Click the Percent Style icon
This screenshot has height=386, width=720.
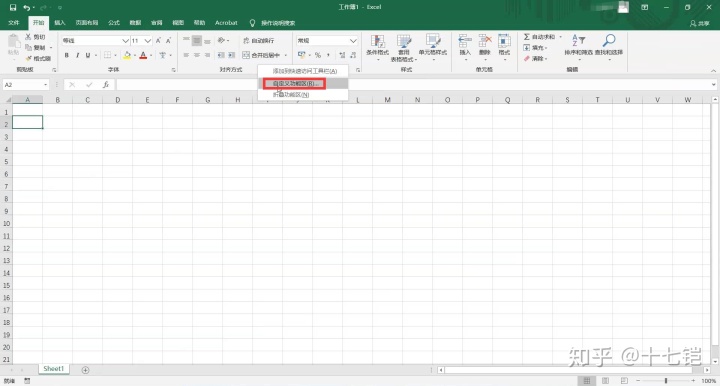317,55
